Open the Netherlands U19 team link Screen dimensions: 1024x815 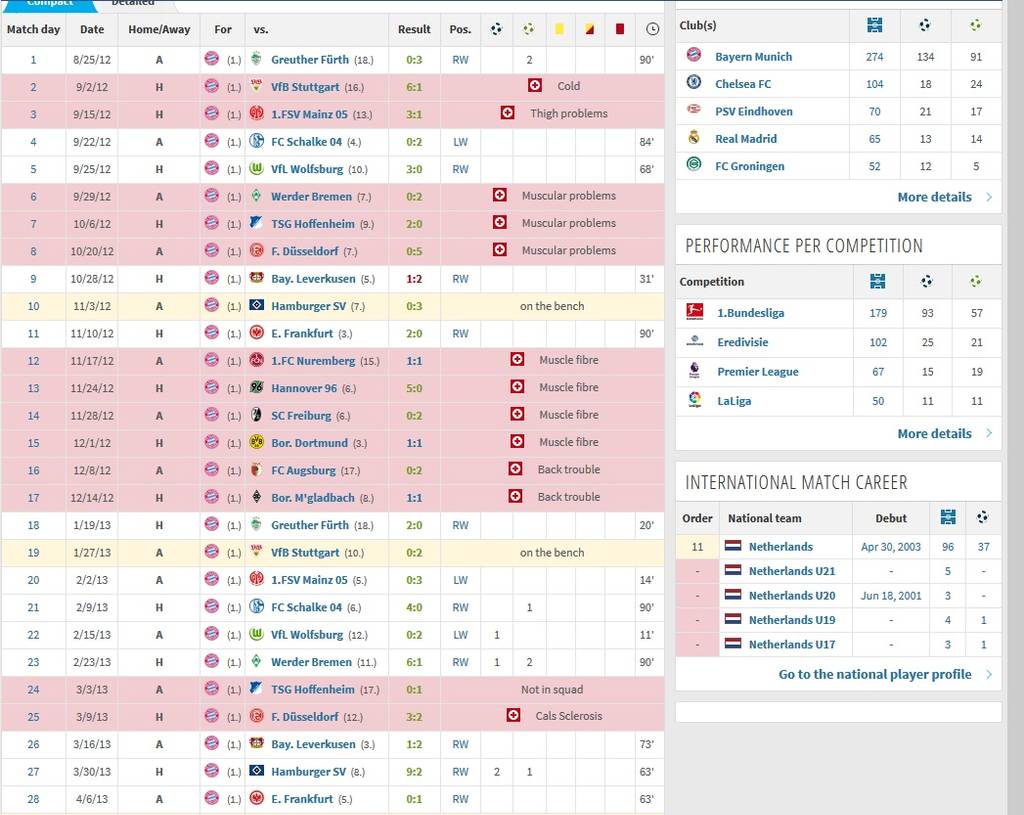tap(792, 620)
